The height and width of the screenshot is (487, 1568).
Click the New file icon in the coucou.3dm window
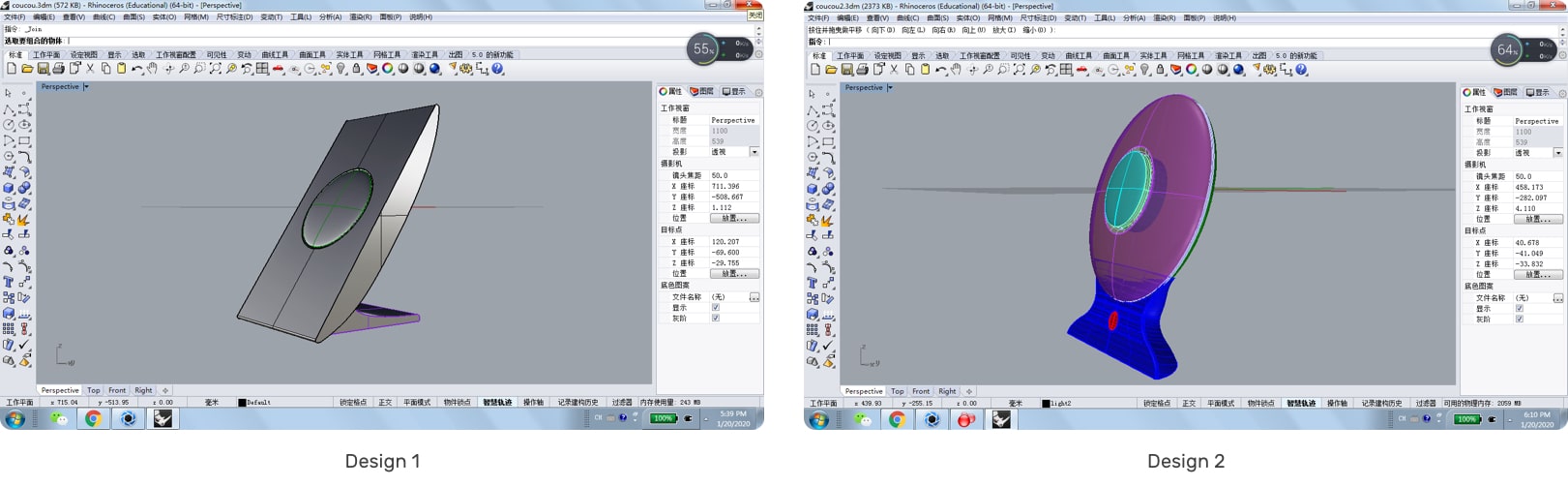[12, 69]
